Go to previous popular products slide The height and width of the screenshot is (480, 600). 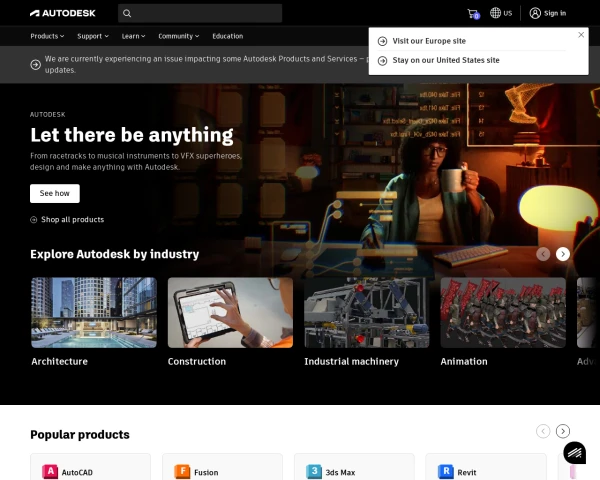tap(543, 431)
